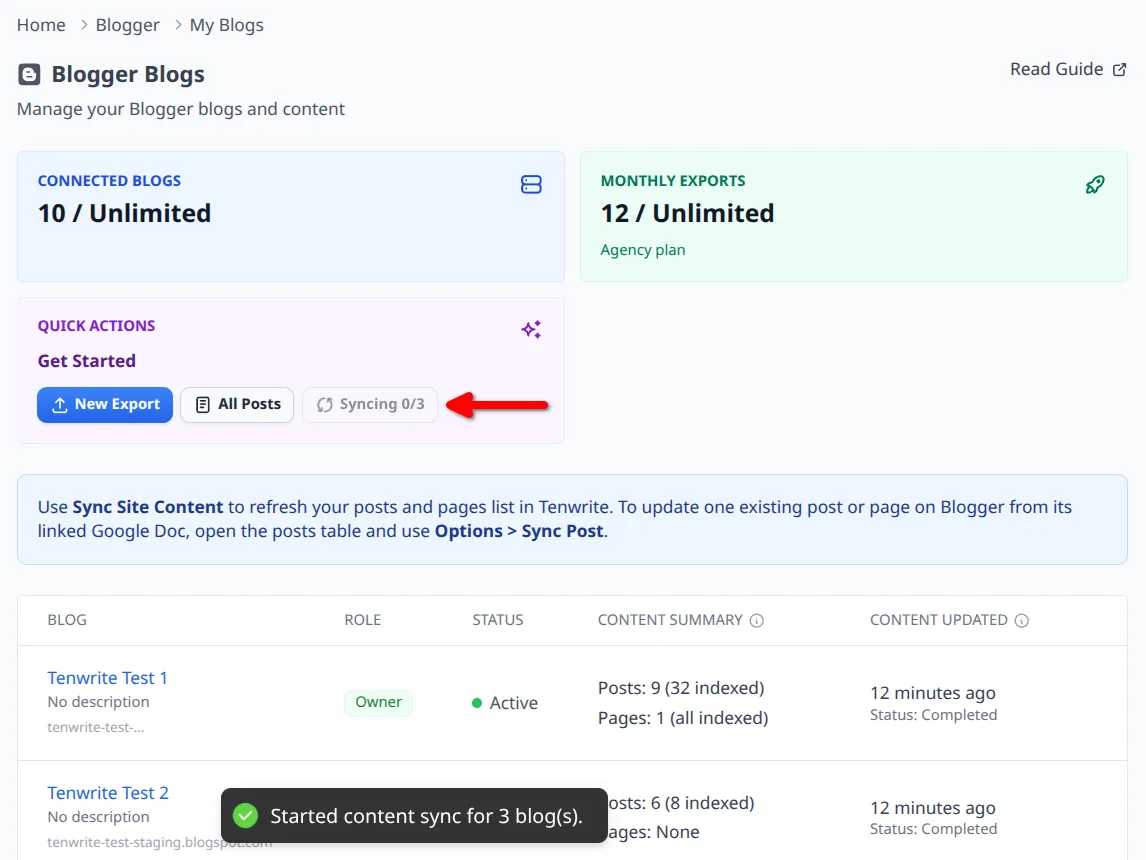Click 'Pages: None' in Tenwrite Test 2 row
This screenshot has height=860, width=1146.
(653, 832)
